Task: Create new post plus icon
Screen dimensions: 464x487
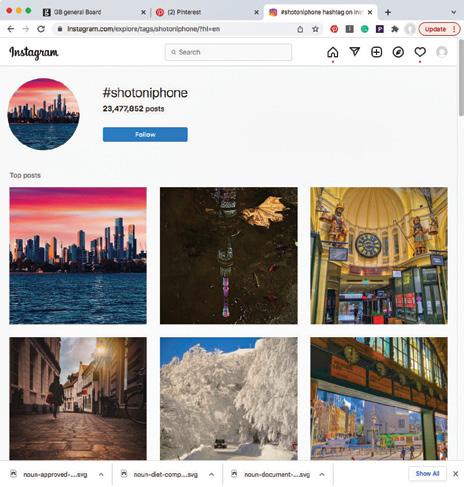Action: click(x=377, y=52)
